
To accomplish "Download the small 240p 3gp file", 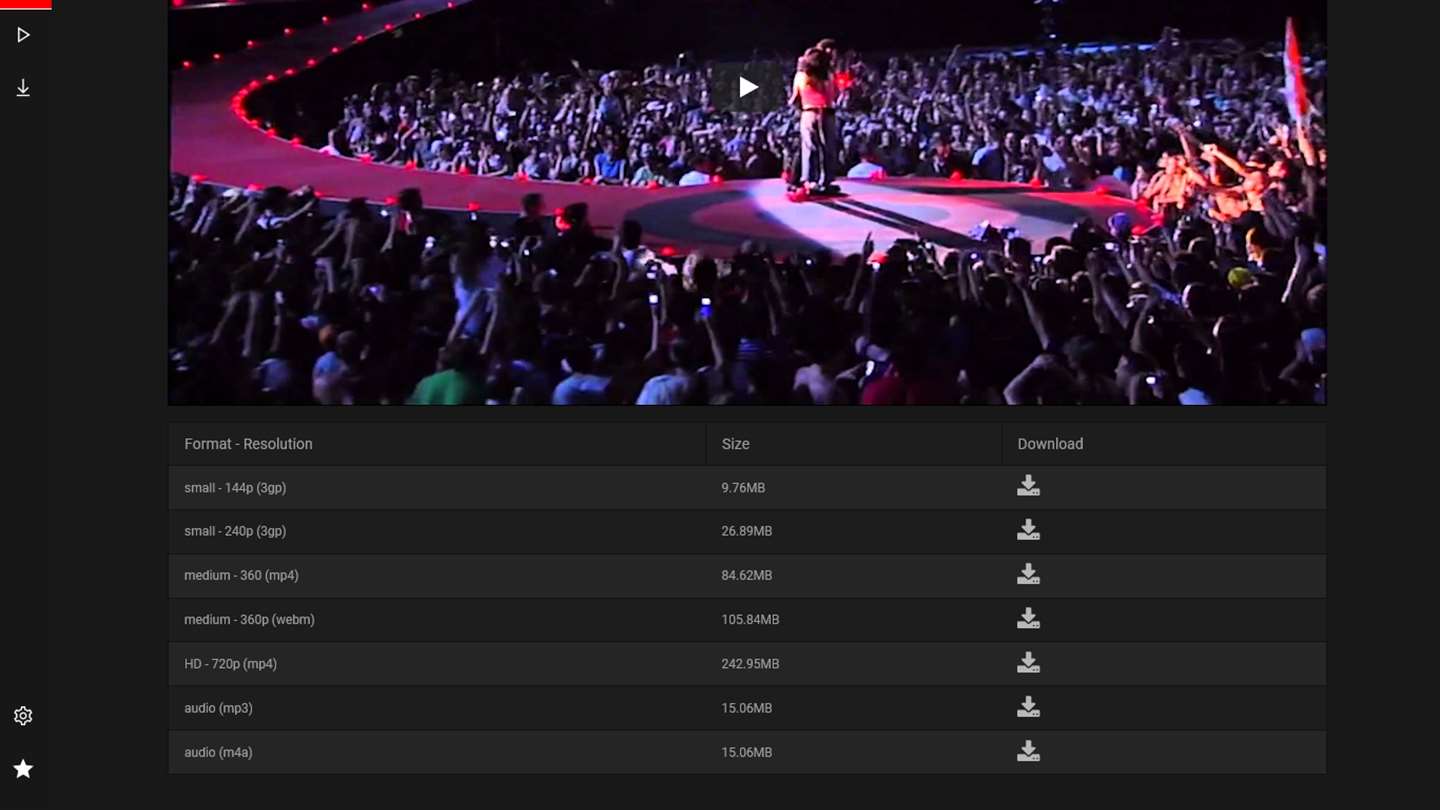I will coord(1028,530).
